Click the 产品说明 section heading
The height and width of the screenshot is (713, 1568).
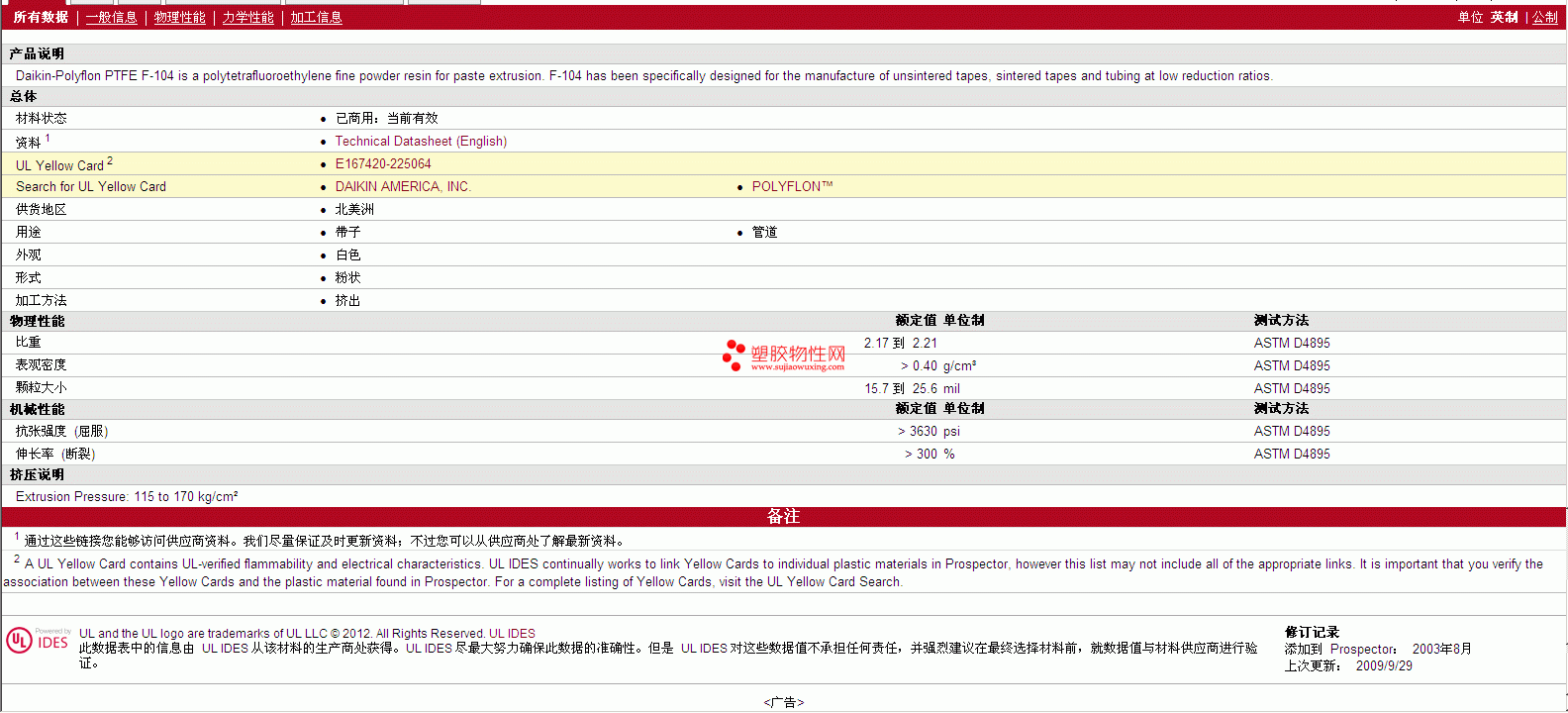pyautogui.click(x=37, y=53)
